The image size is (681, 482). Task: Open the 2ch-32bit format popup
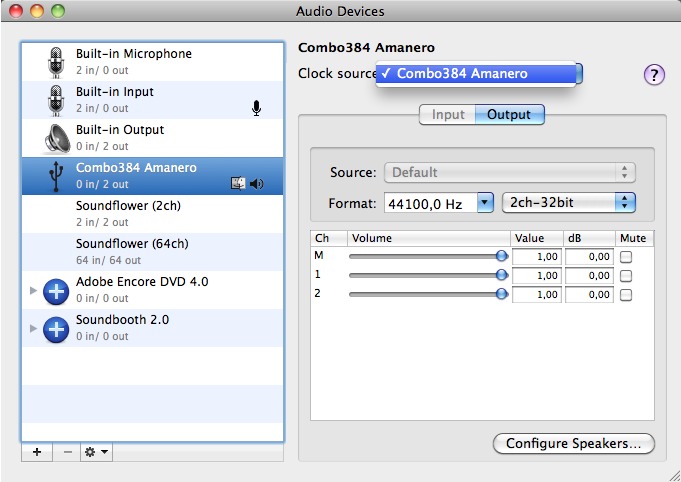point(569,202)
